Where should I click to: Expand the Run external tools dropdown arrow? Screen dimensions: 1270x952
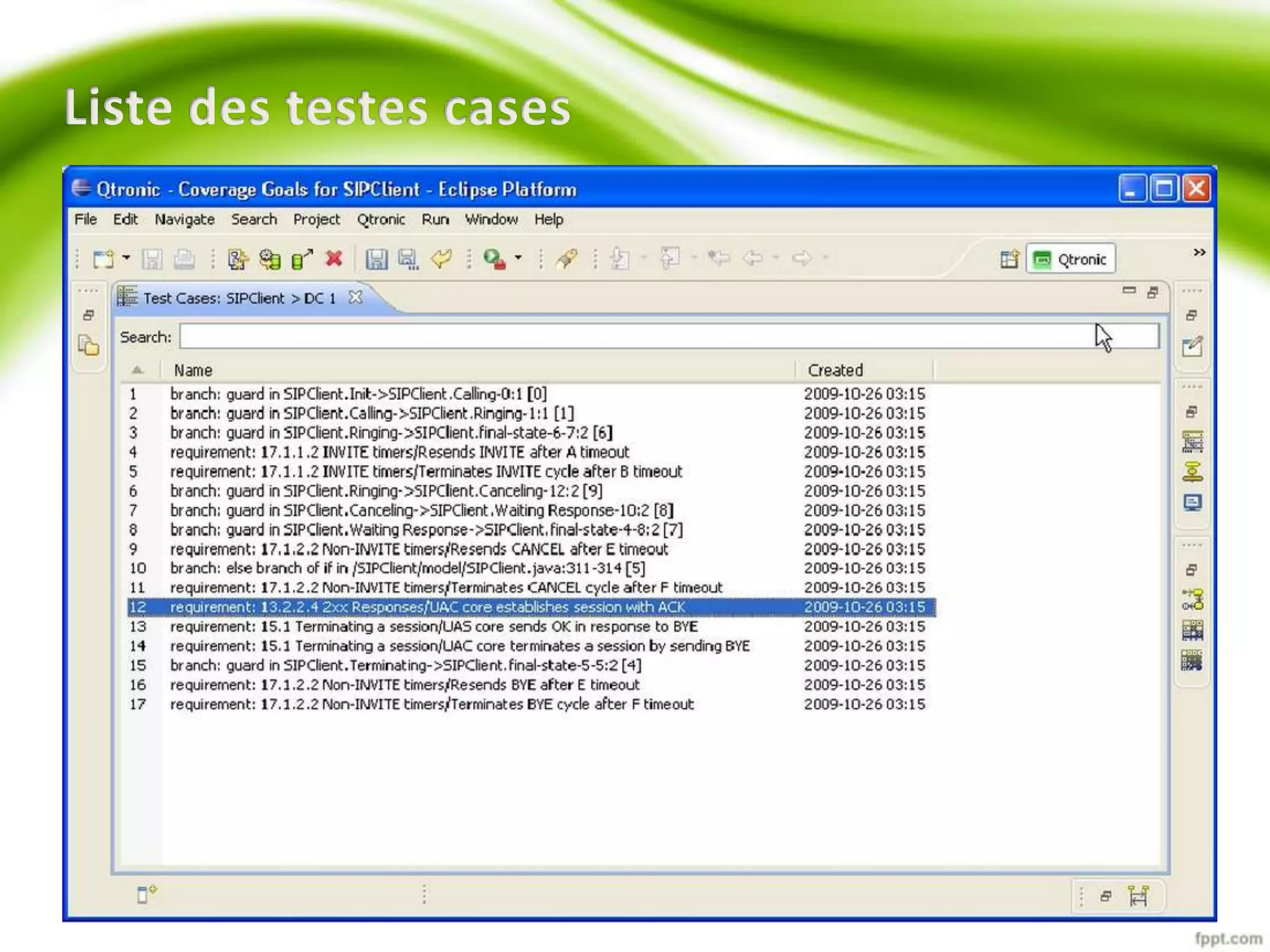pos(518,257)
